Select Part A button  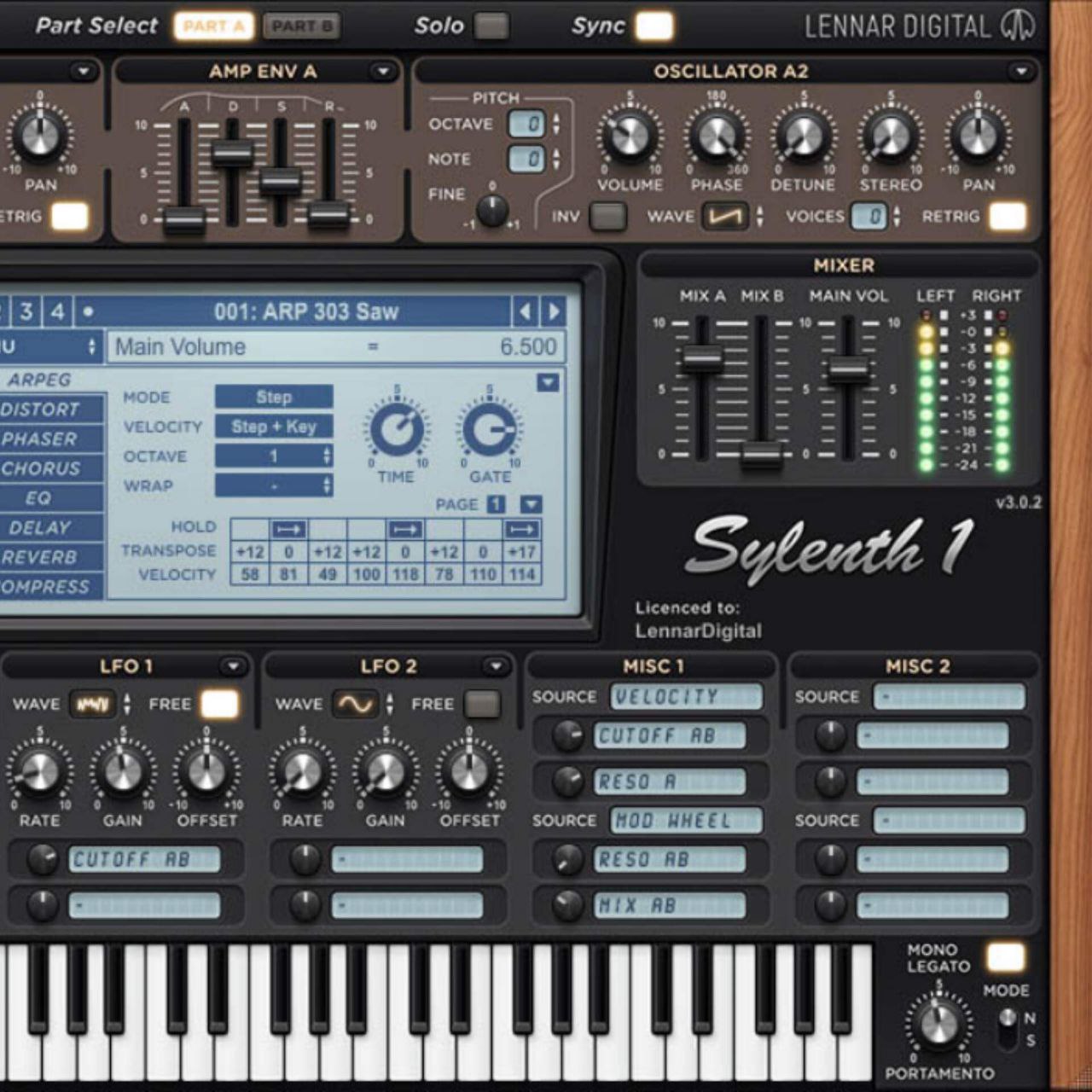coord(213,26)
